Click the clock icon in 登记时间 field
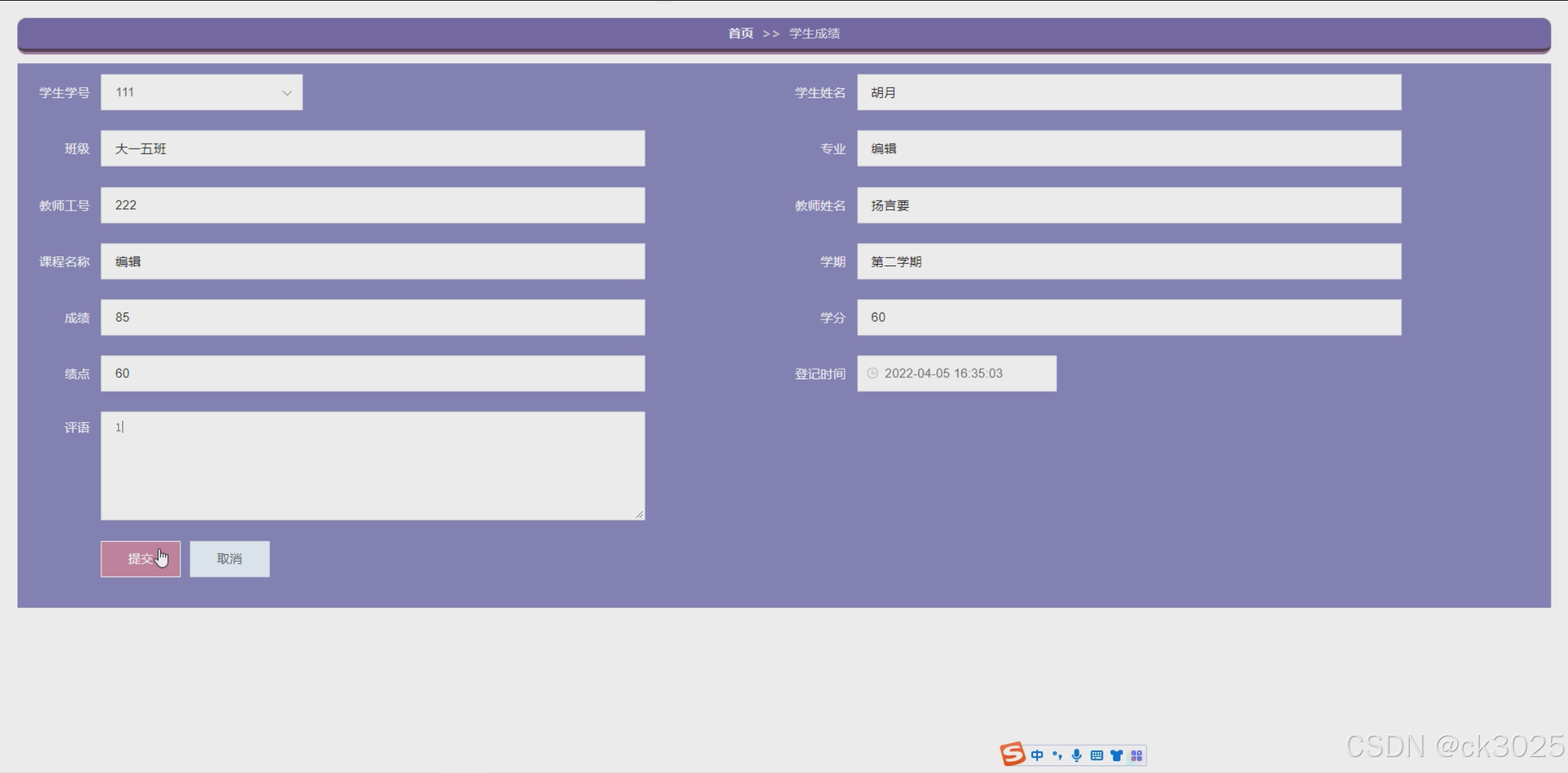 tap(872, 374)
